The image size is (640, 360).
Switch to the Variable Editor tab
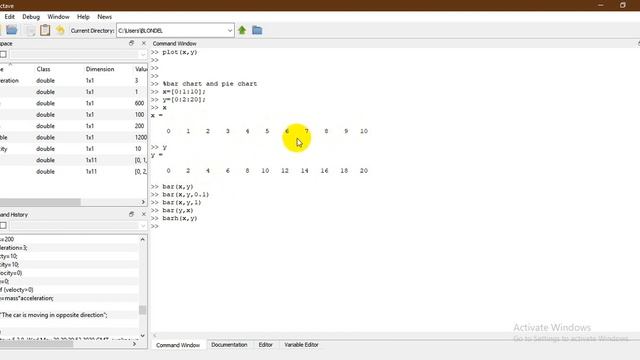(x=301, y=345)
